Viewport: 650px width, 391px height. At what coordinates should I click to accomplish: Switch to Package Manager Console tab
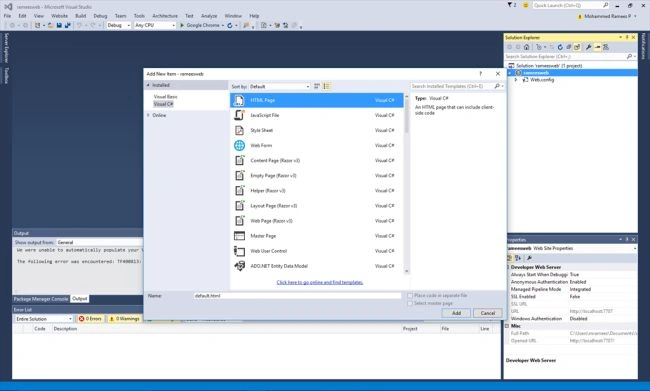pos(41,299)
